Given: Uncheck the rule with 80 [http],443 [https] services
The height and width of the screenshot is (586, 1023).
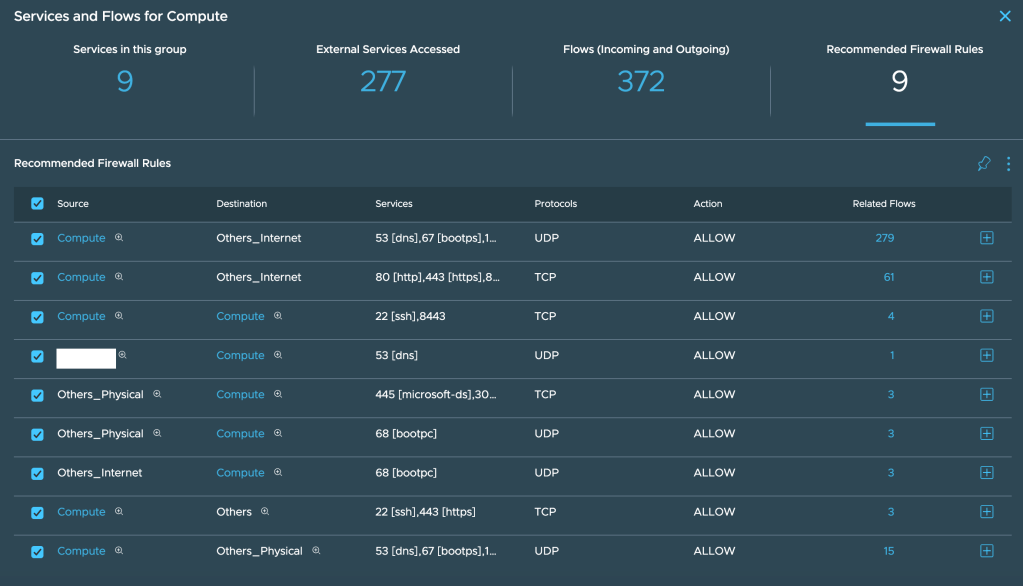Looking at the screenshot, I should (38, 278).
